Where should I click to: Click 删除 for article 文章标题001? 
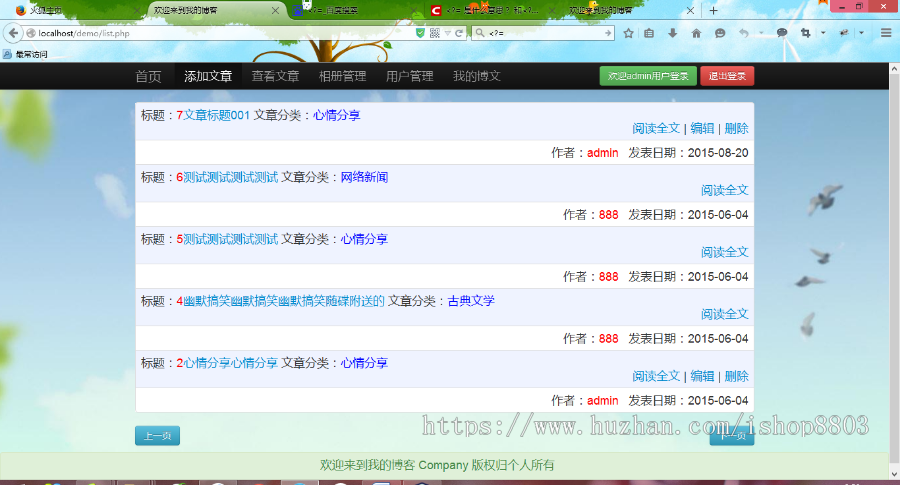click(736, 129)
